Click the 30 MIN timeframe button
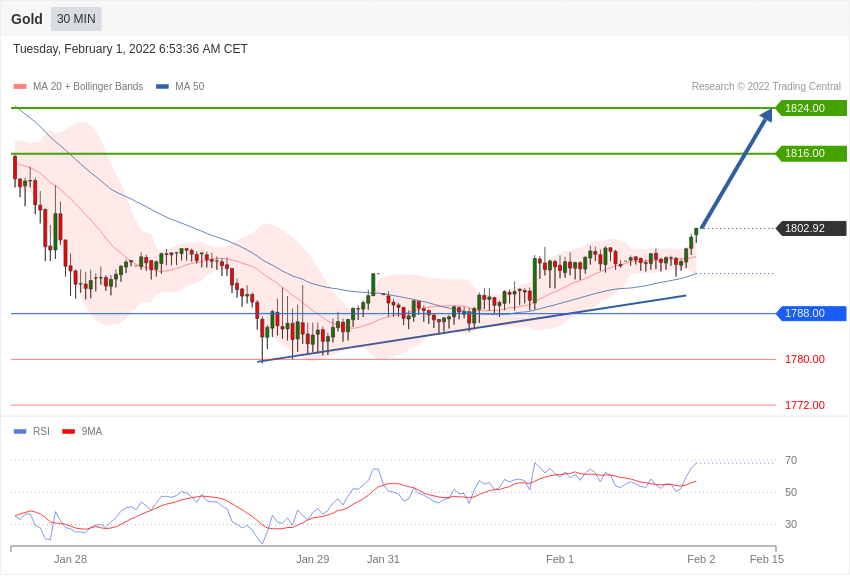 click(x=76, y=19)
